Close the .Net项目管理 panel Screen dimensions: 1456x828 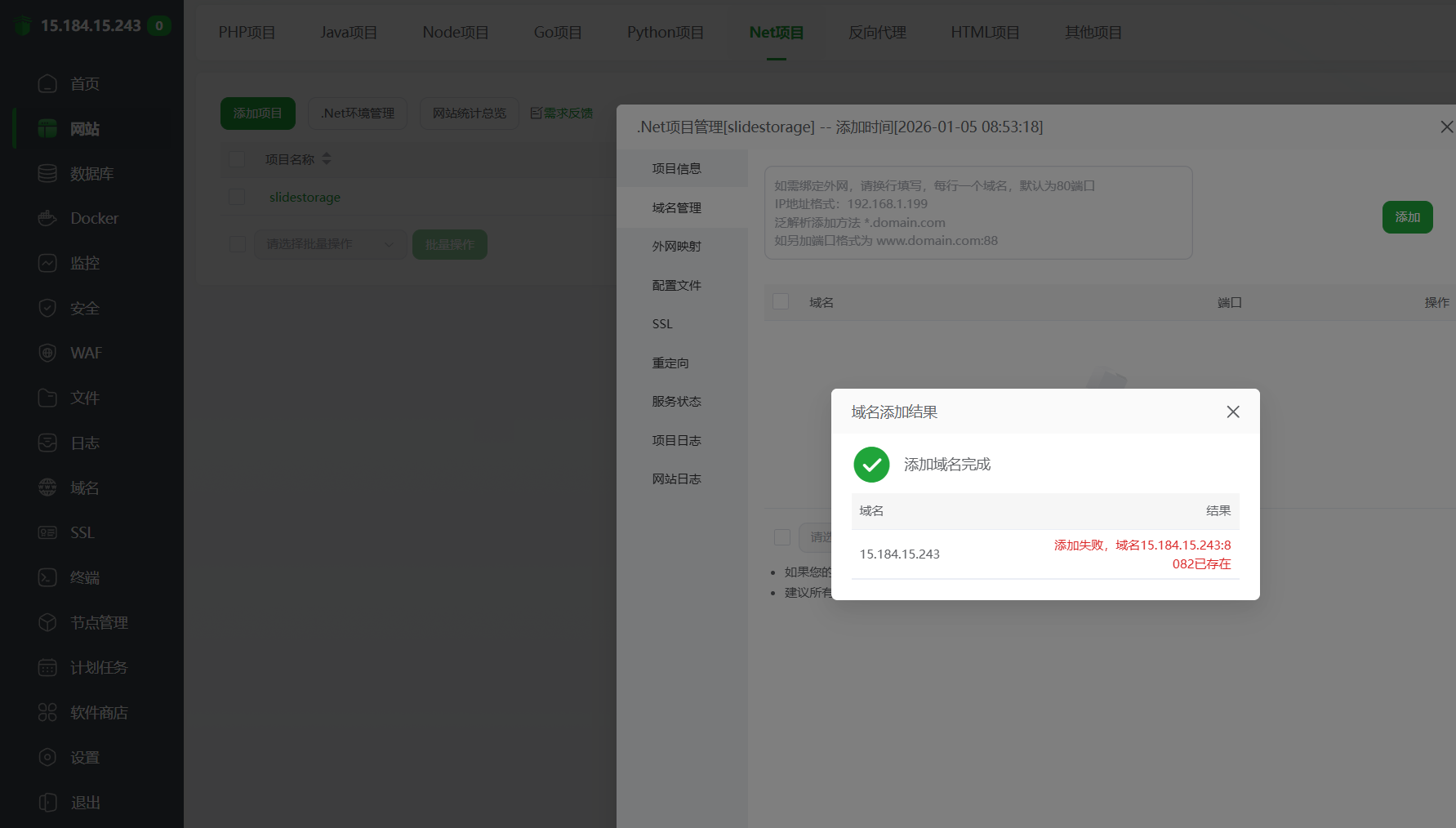pos(1446,127)
